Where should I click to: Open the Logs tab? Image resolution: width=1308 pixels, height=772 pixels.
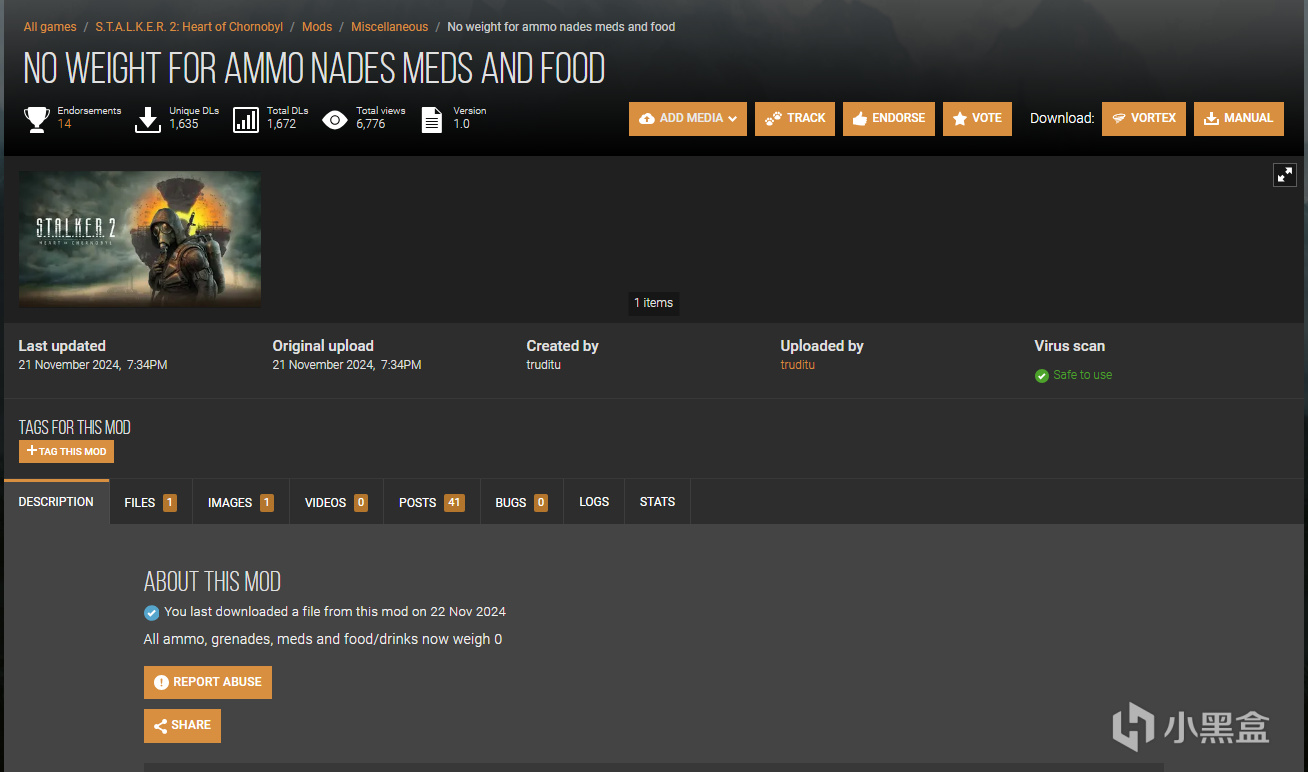[594, 502]
